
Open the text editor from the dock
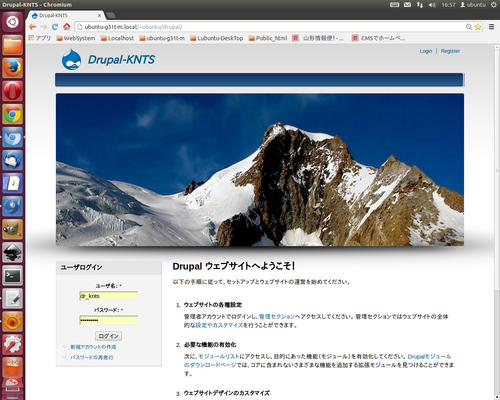[x=12, y=298]
